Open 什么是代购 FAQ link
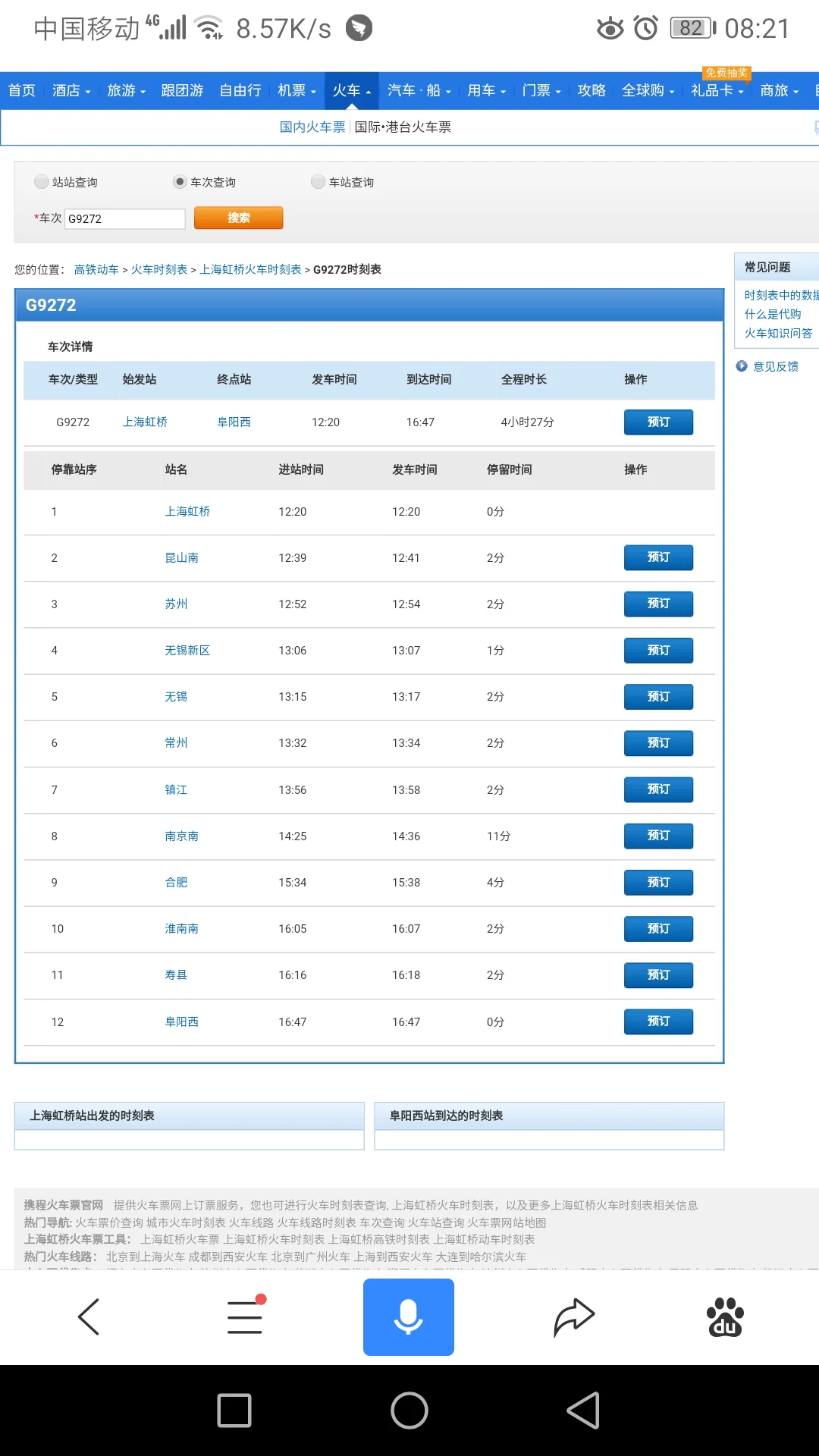Image resolution: width=819 pixels, height=1456 pixels. [773, 314]
